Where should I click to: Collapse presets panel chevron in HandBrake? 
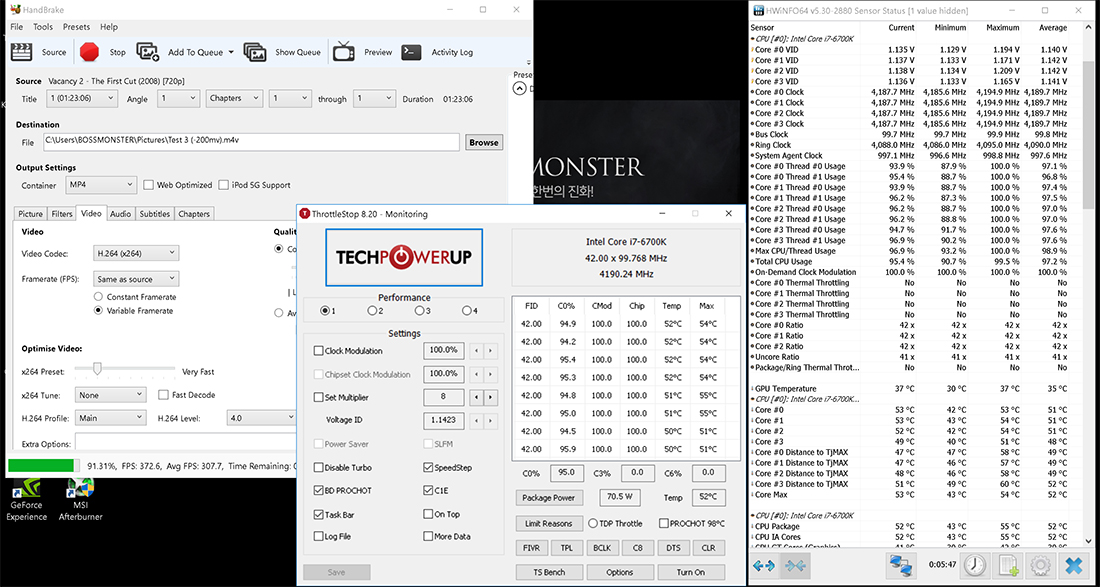519,88
